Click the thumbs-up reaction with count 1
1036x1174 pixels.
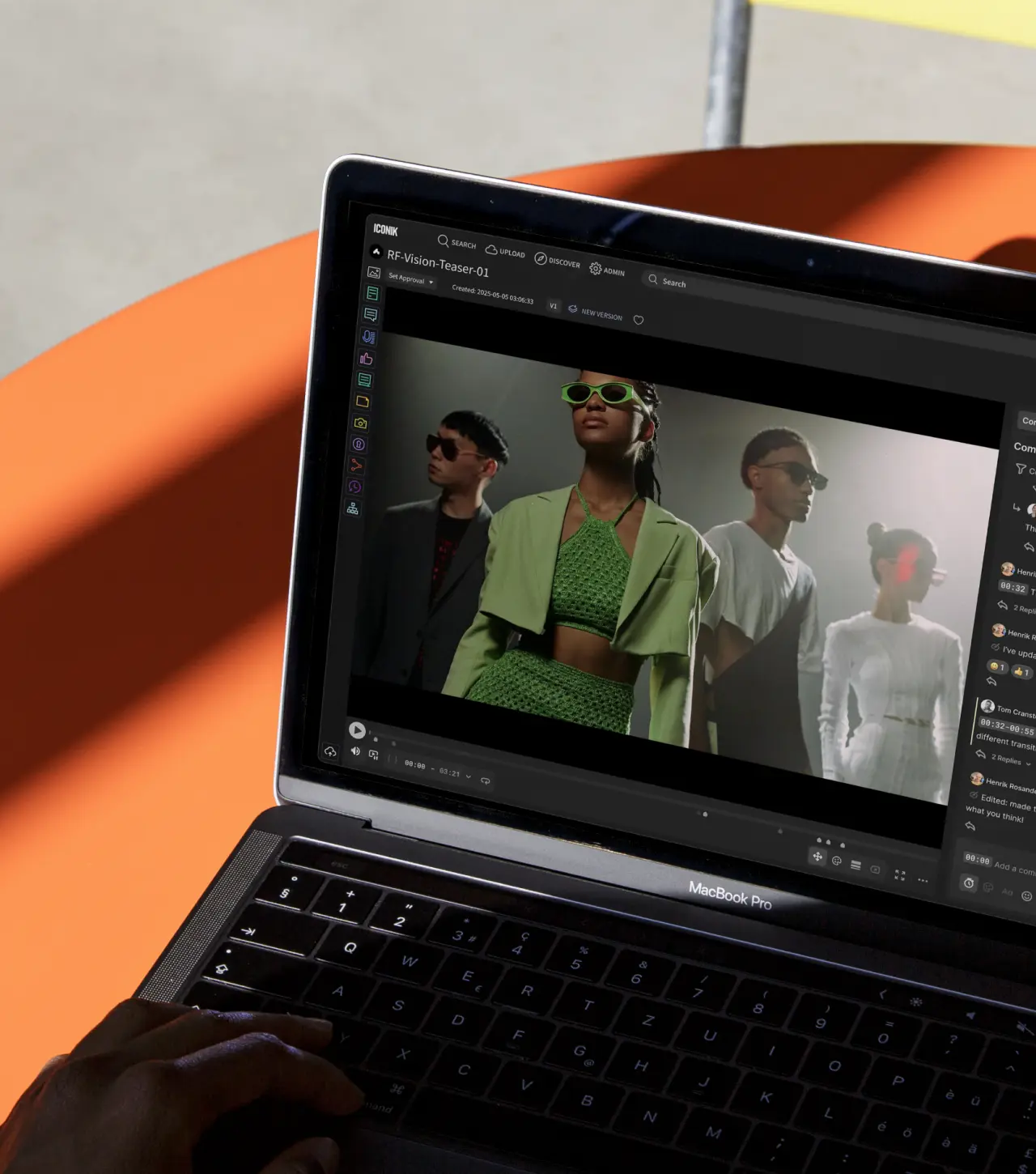pos(1021,671)
